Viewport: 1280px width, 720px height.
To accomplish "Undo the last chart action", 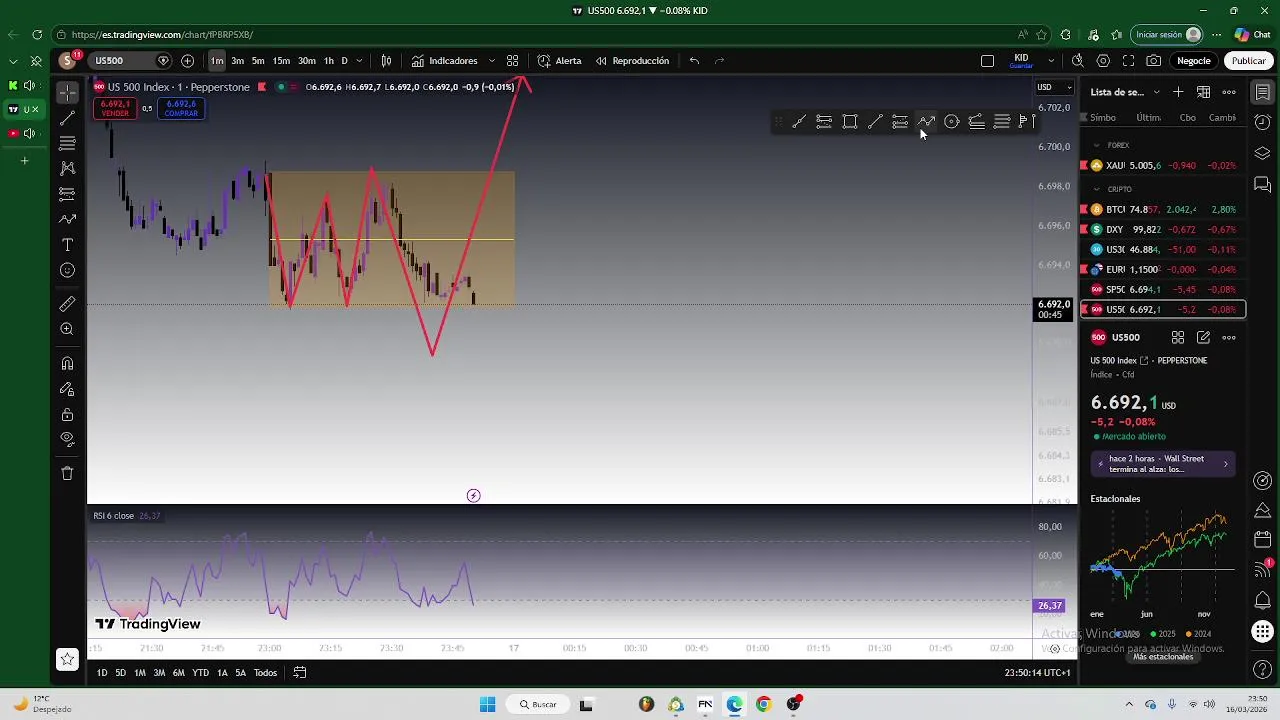I will [x=694, y=61].
